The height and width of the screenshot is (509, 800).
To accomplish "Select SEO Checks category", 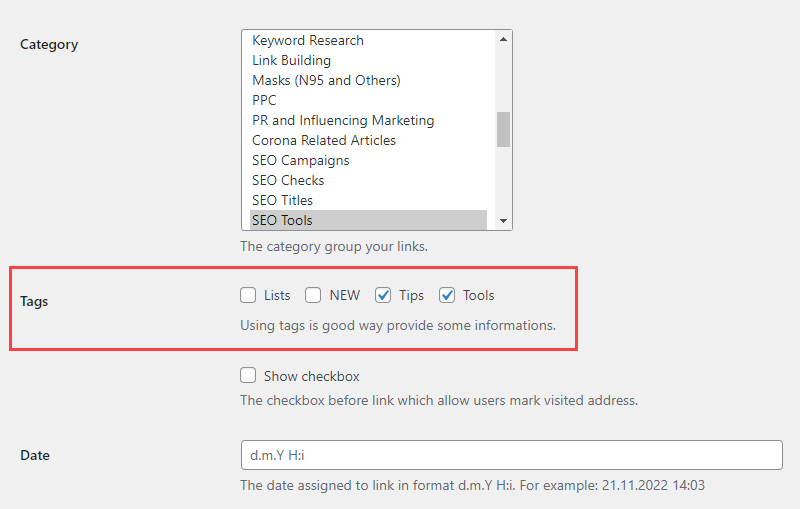I will pyautogui.click(x=288, y=181).
